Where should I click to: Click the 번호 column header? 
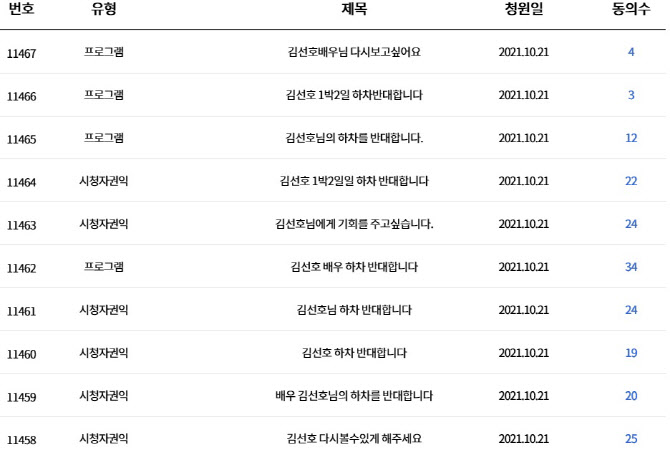pos(21,12)
